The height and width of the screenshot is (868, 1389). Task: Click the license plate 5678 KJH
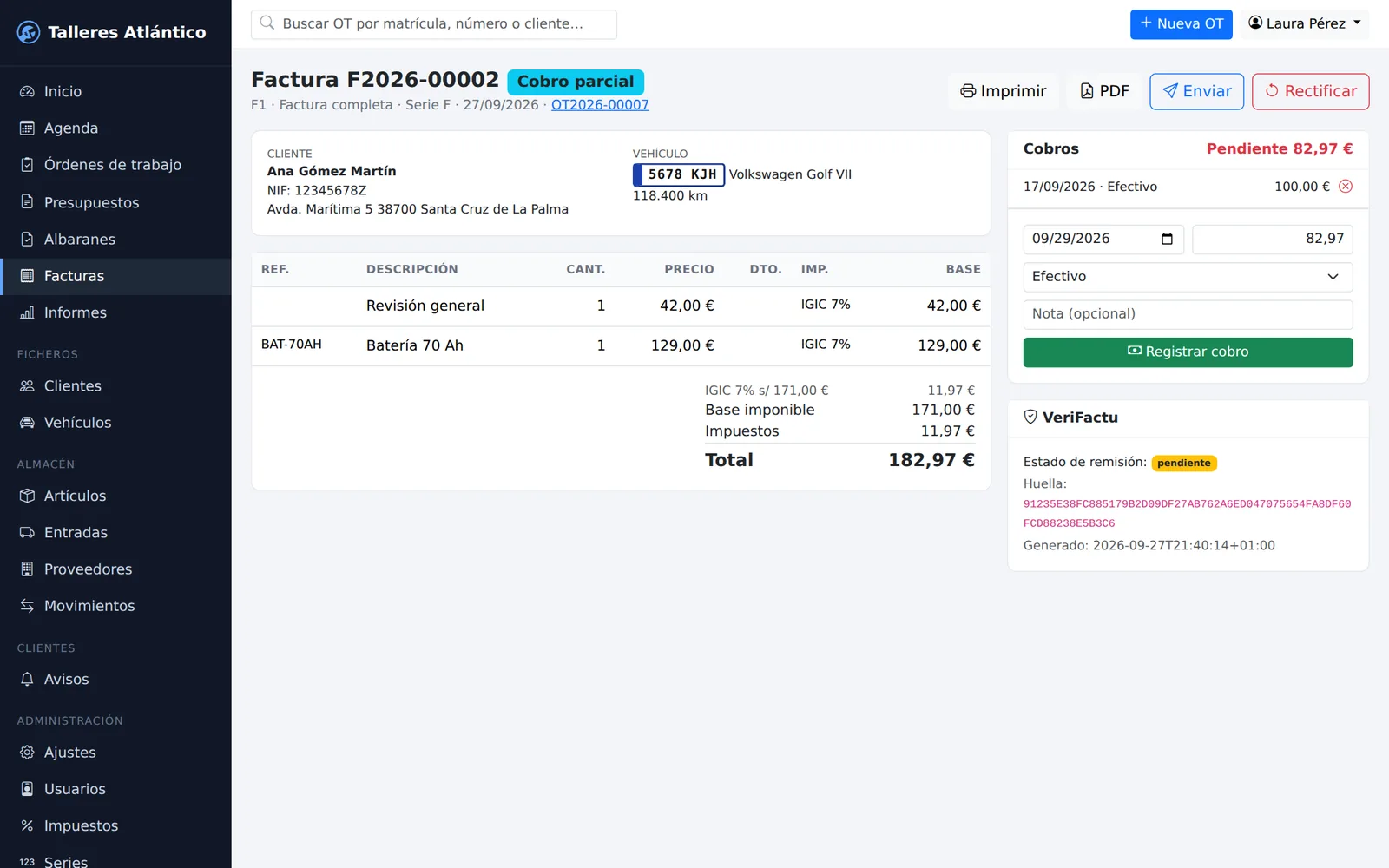tap(679, 174)
